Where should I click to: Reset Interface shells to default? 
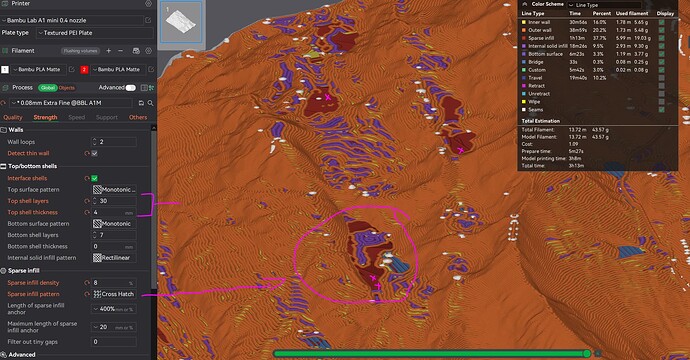point(87,178)
